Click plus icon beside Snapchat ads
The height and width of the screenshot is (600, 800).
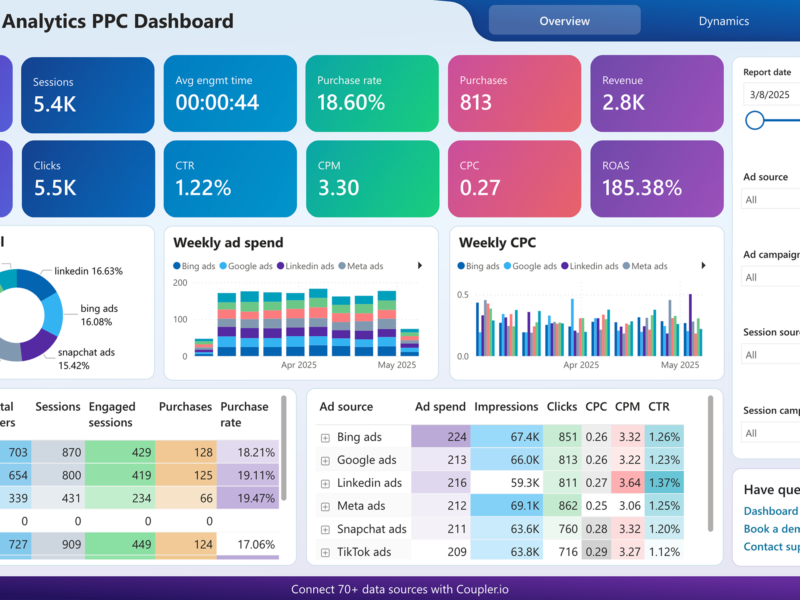[325, 530]
